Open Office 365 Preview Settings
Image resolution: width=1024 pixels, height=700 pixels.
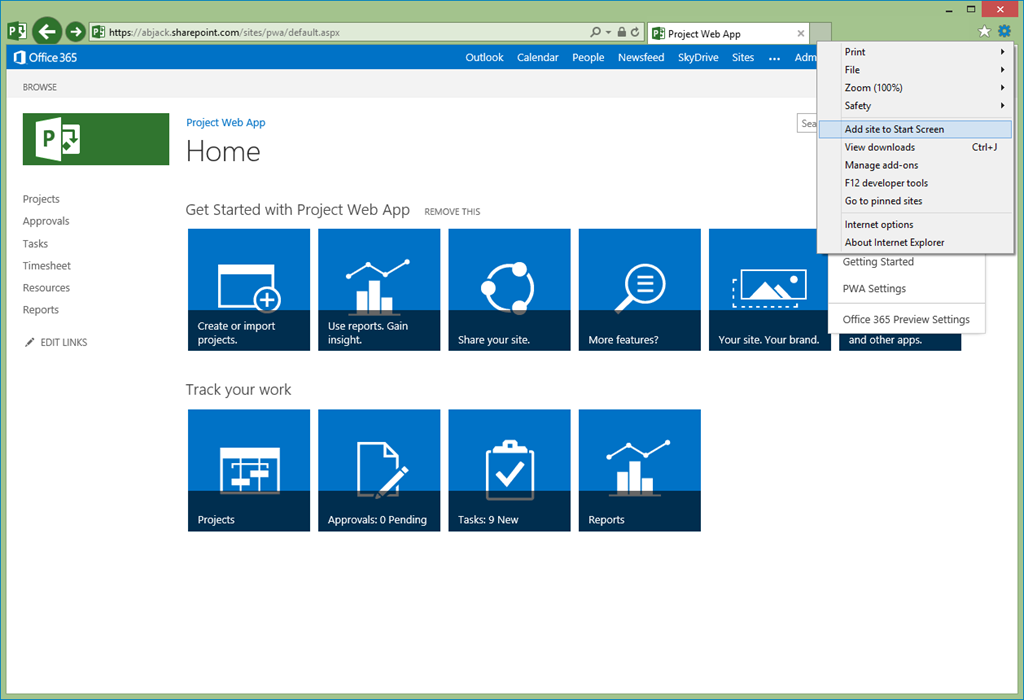click(x=906, y=319)
